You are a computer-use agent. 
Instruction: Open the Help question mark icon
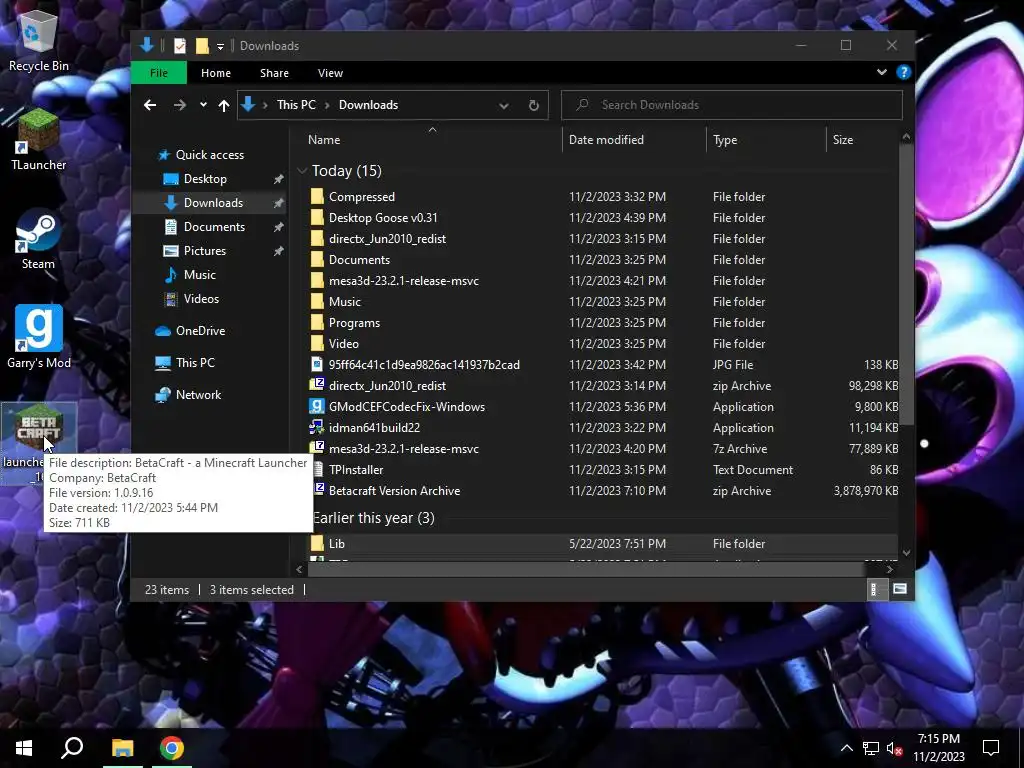tap(903, 72)
